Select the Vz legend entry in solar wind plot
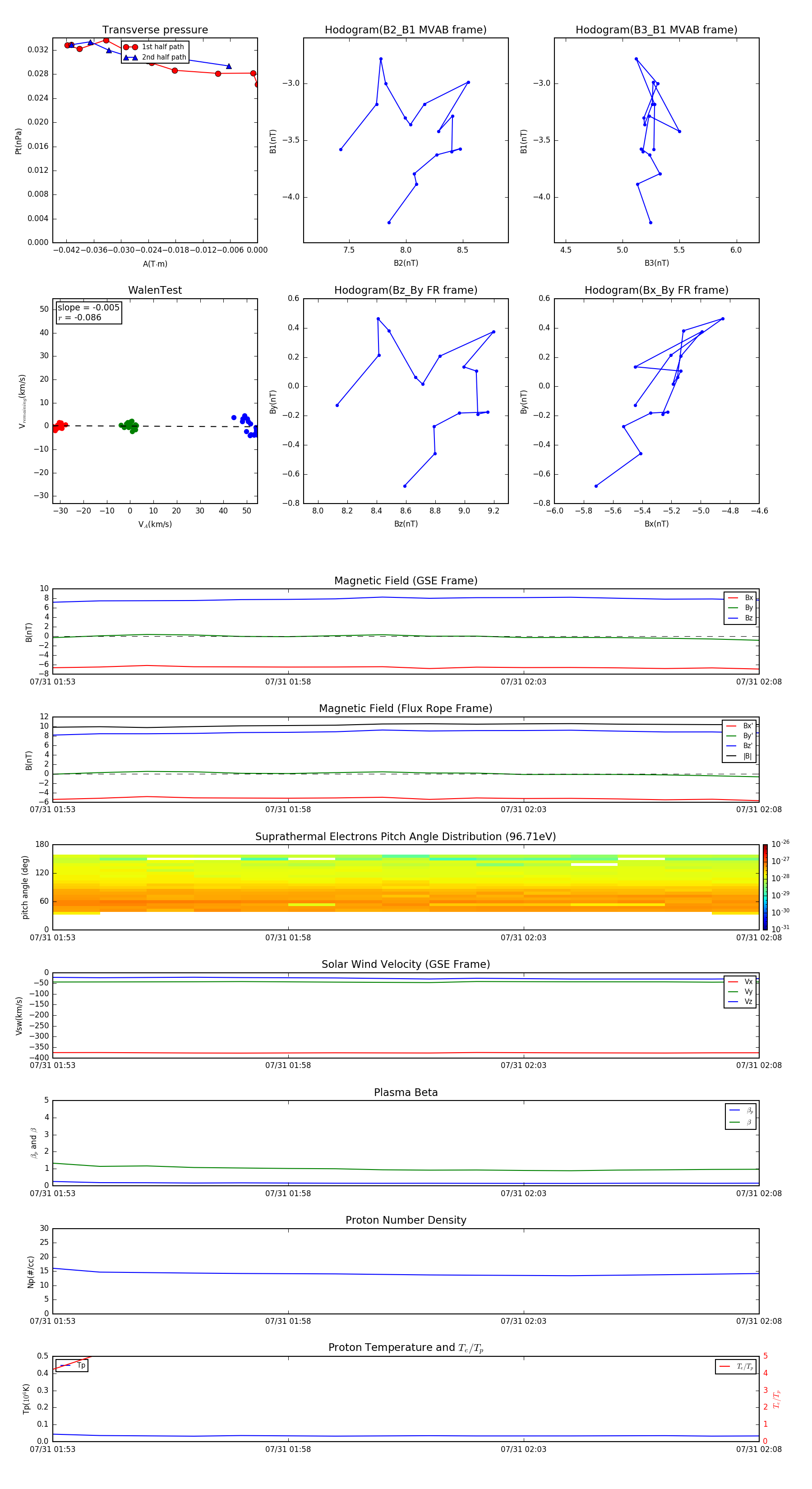812x1489 pixels. click(x=740, y=1002)
